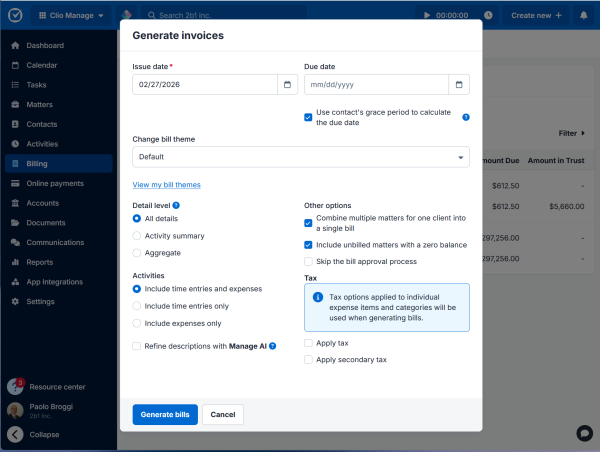Click the Cancel button

pos(223,414)
